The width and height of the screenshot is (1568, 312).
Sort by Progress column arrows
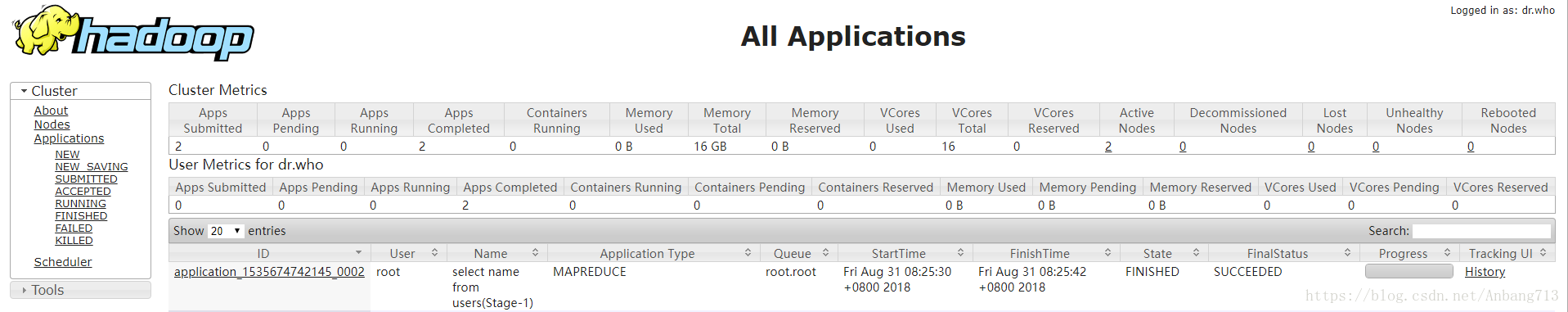tap(1447, 253)
